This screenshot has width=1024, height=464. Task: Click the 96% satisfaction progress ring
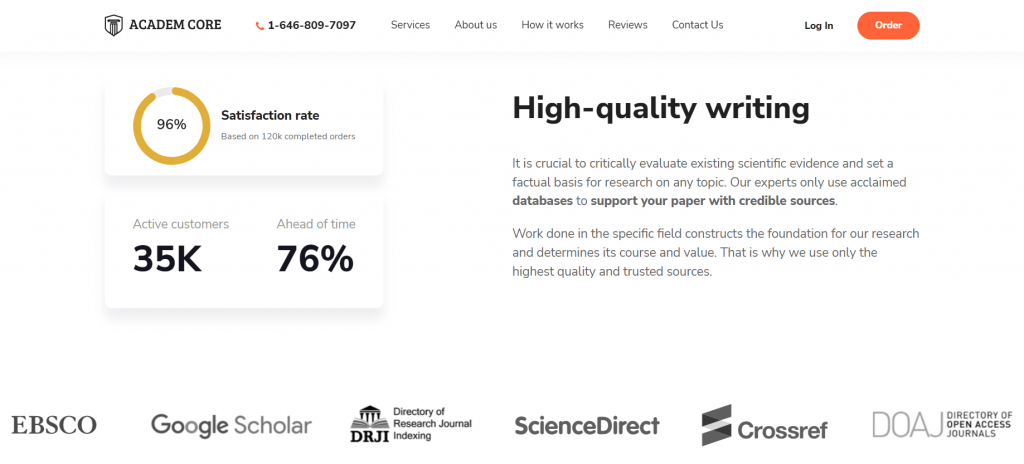172,125
